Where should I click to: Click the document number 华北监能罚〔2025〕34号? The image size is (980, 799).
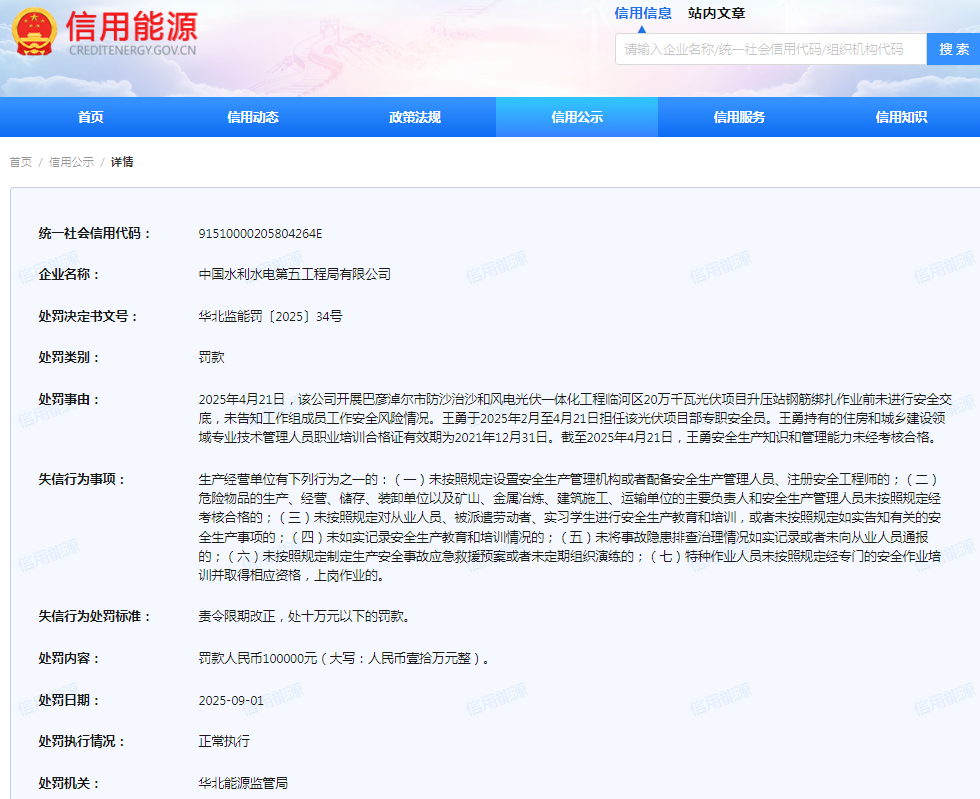(x=270, y=316)
